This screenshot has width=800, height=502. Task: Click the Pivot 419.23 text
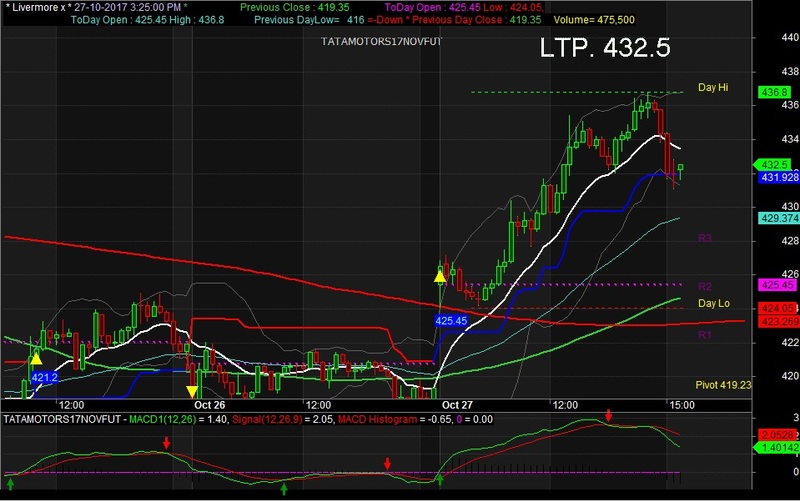pos(722,384)
